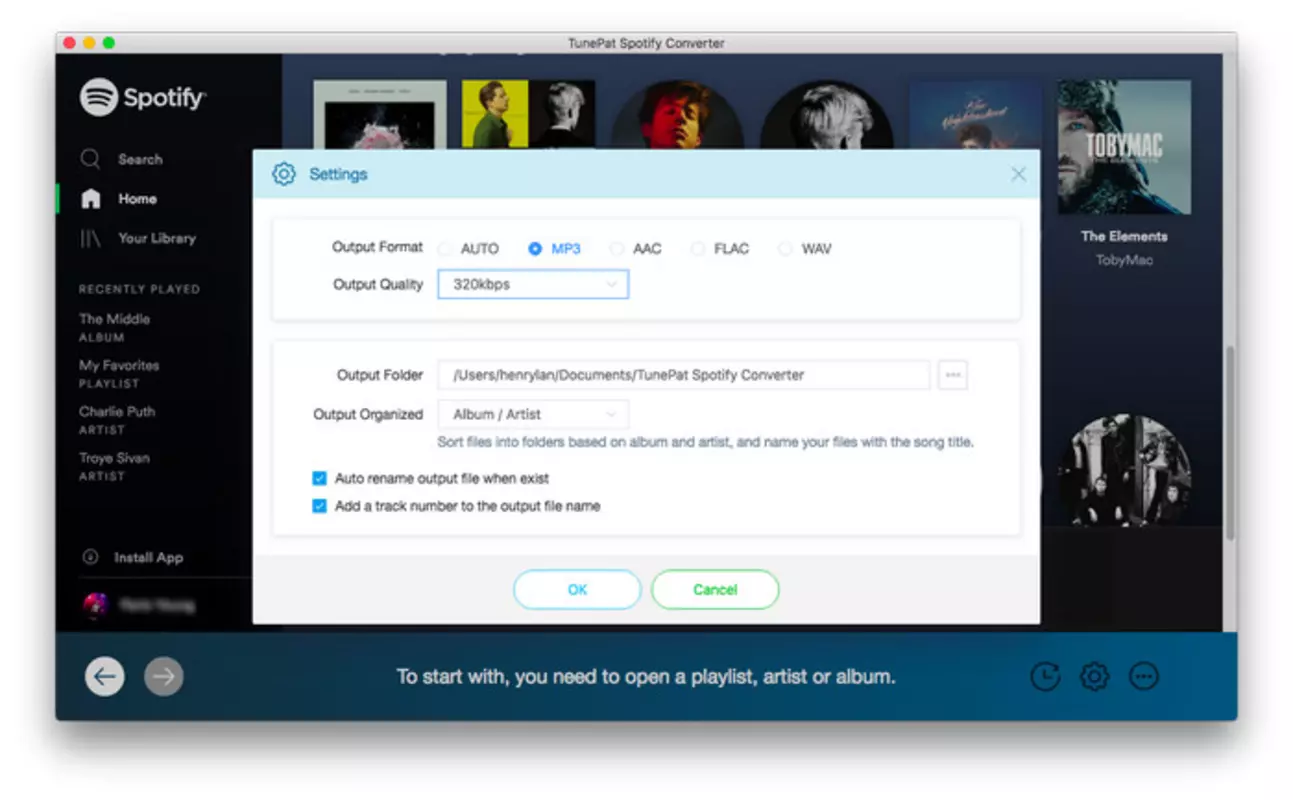This screenshot has height=800, width=1293.
Task: Select AAC output format
Action: [635, 248]
